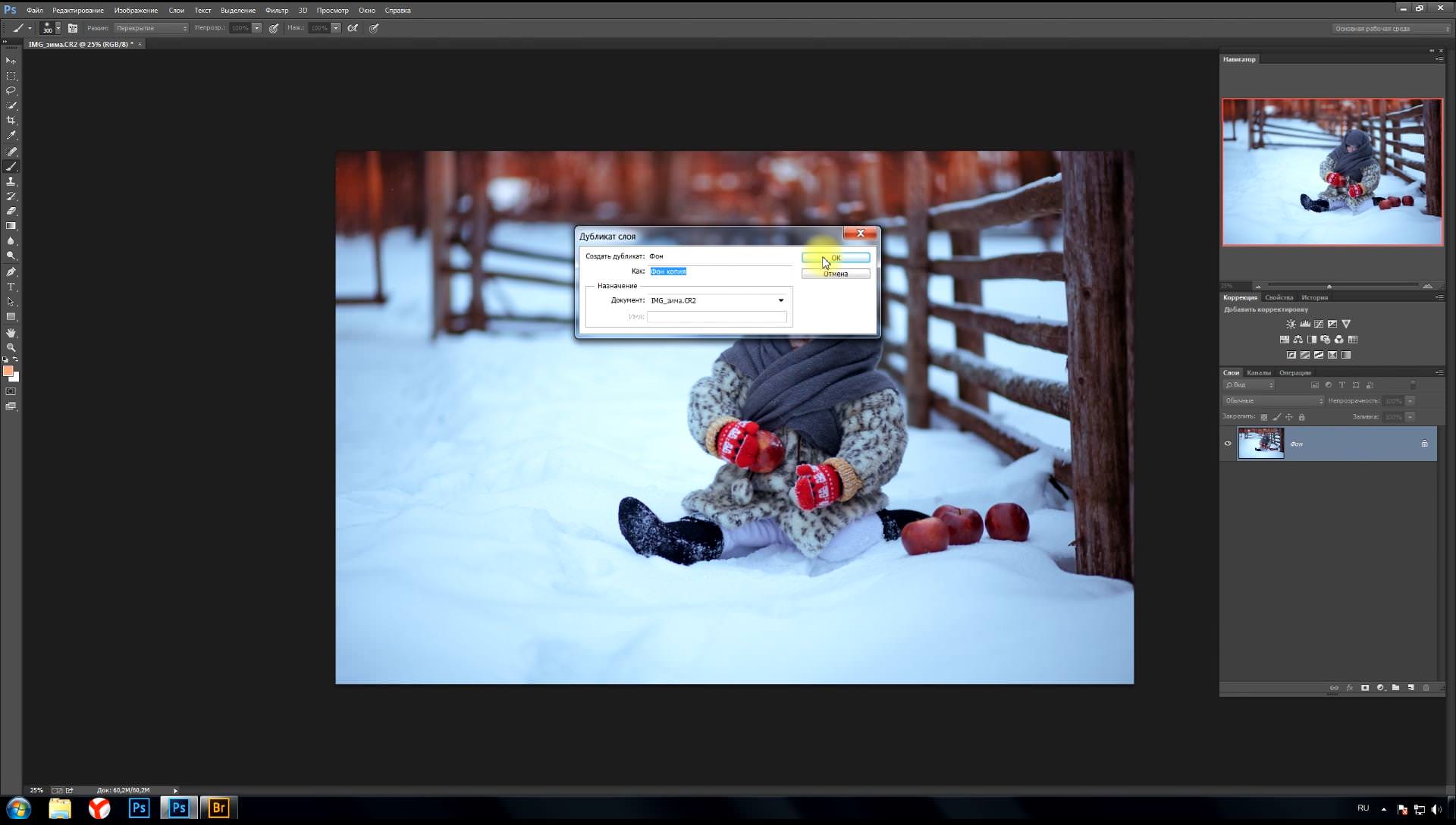The image size is (1456, 825).
Task: Open the layer Непрозрачность dropdown arrow
Action: coord(1410,401)
